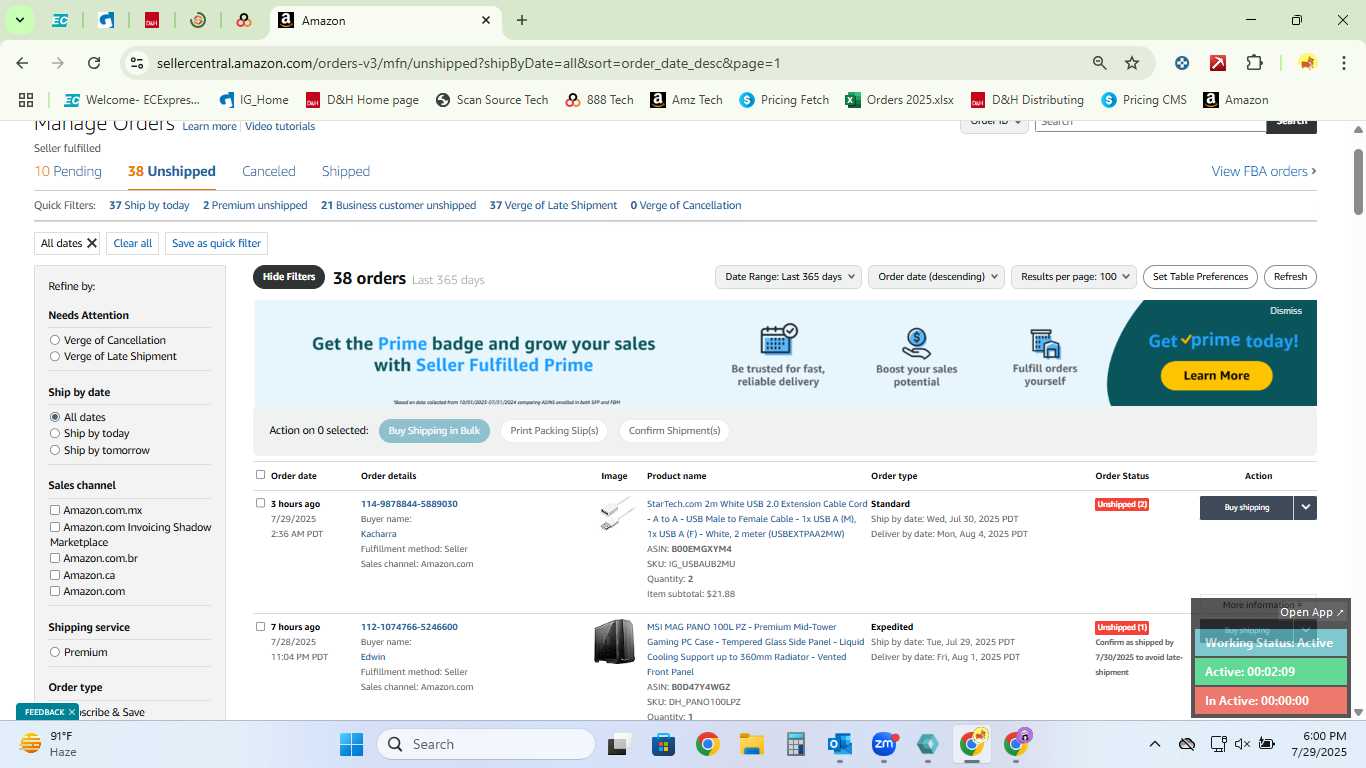Click Learn More on Prime banner
The image size is (1366, 768).
[1216, 376]
